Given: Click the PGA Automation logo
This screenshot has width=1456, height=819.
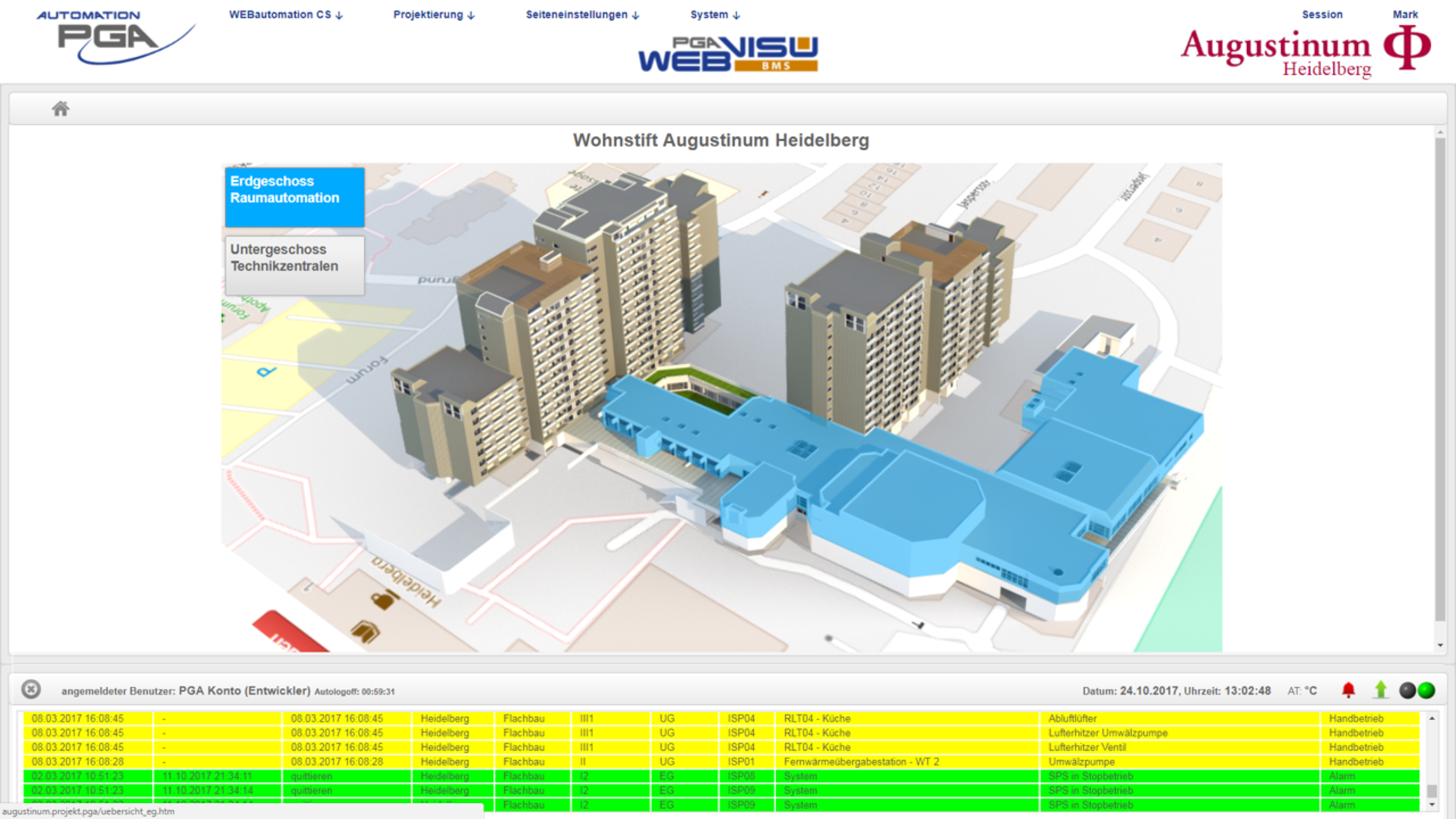Looking at the screenshot, I should tap(115, 38).
